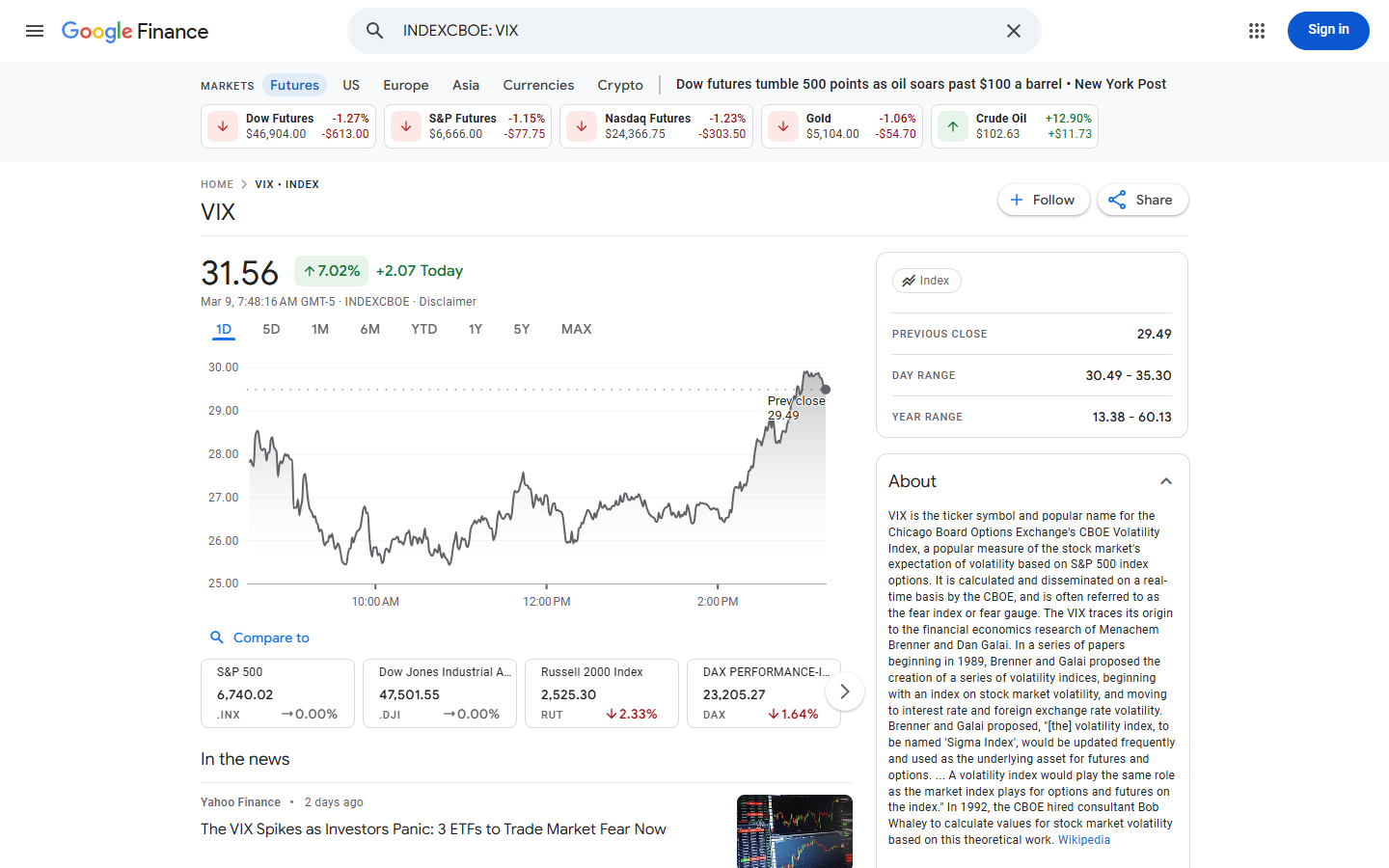Screen dimensions: 1389x868
Task: Click the VIX news article thumbnail
Action: pos(794,830)
